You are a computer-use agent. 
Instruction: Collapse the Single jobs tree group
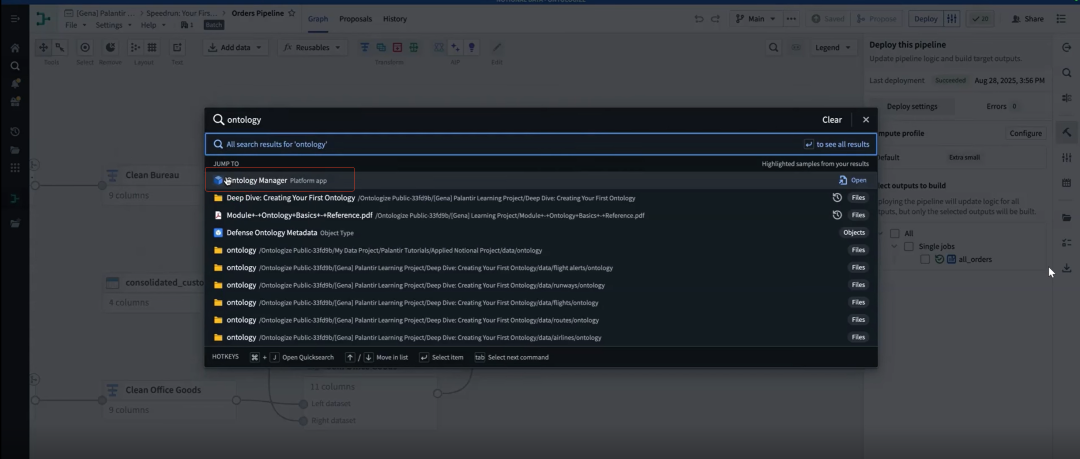tap(894, 247)
